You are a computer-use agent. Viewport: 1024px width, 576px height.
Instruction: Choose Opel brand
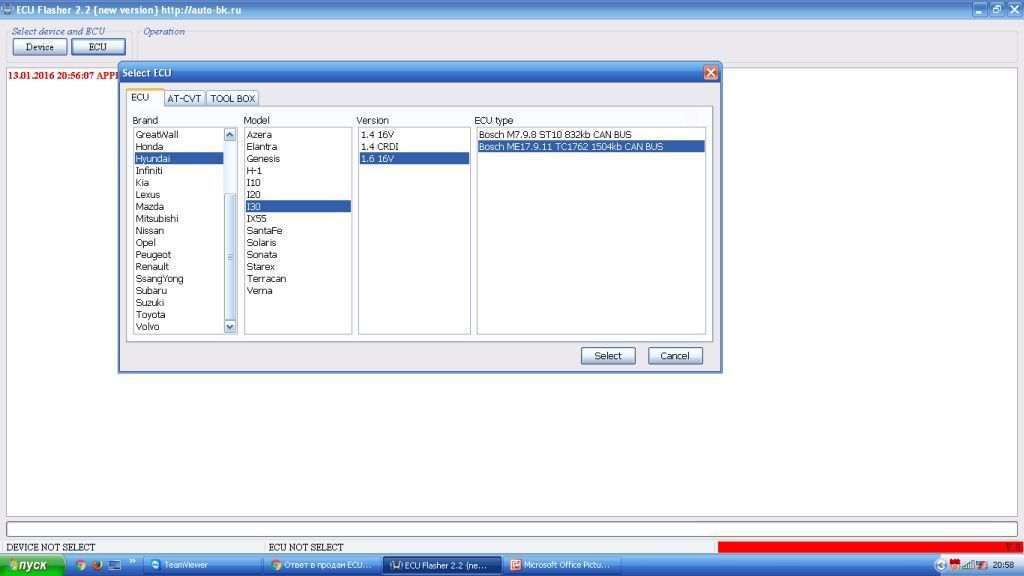click(x=178, y=243)
